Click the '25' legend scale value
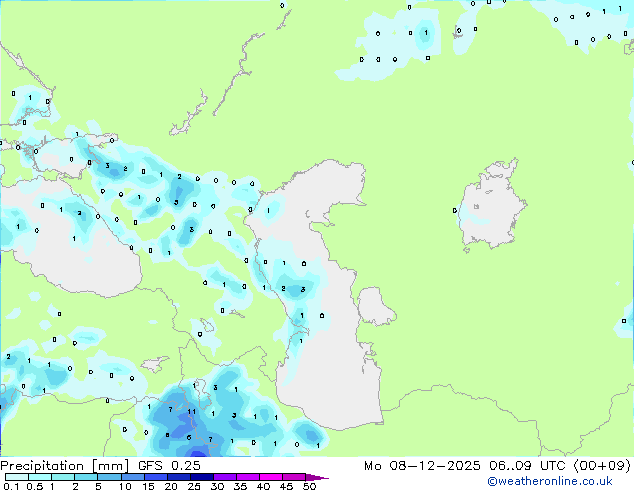This screenshot has height=490, width=634. 194,486
